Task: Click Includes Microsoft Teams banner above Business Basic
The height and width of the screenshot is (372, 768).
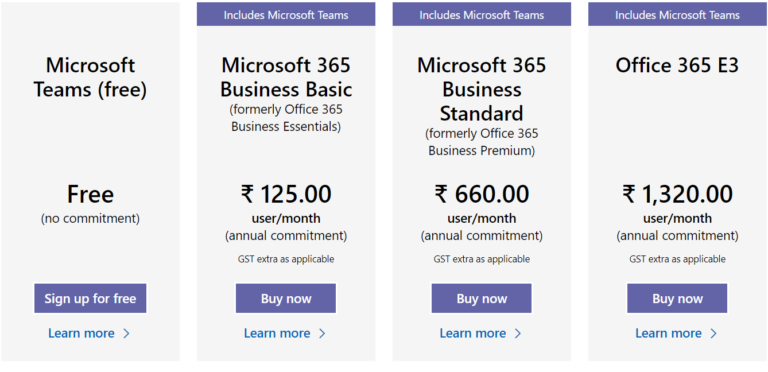Action: click(286, 14)
